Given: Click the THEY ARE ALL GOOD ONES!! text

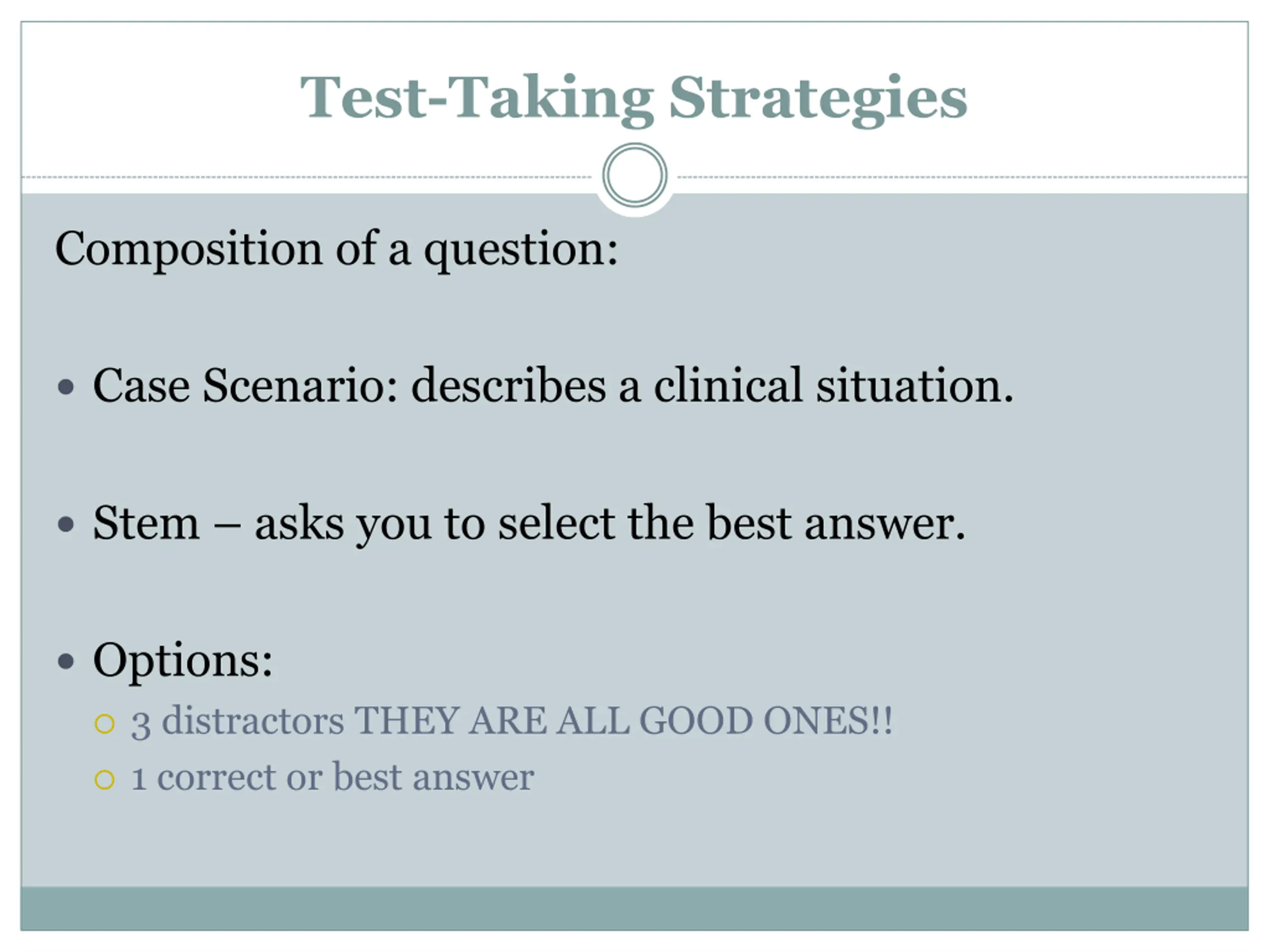Looking at the screenshot, I should (x=623, y=720).
